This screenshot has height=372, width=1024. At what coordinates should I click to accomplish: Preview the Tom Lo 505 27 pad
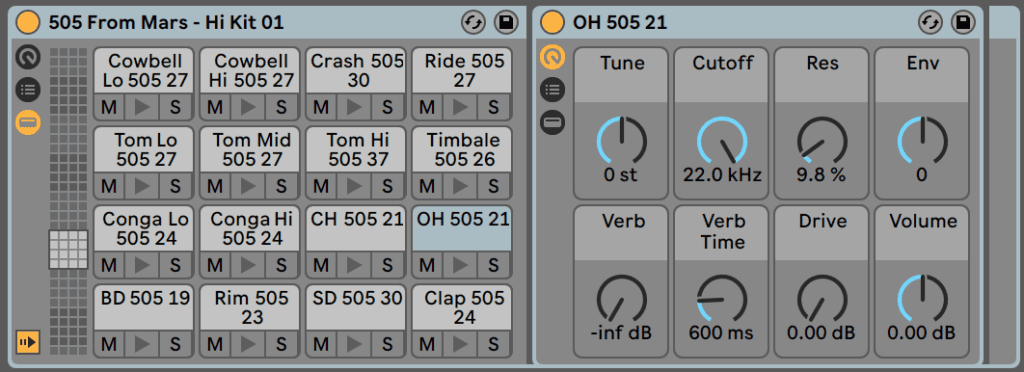(x=142, y=186)
